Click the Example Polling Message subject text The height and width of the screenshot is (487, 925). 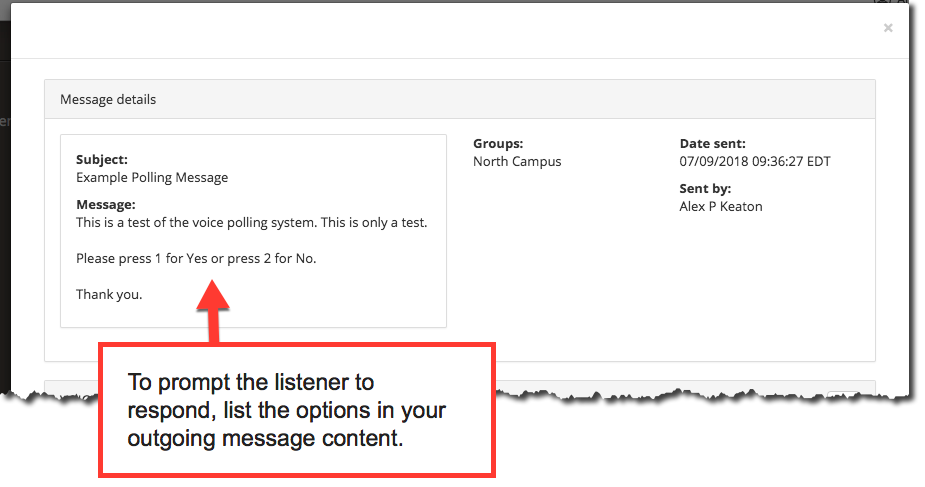[x=152, y=177]
